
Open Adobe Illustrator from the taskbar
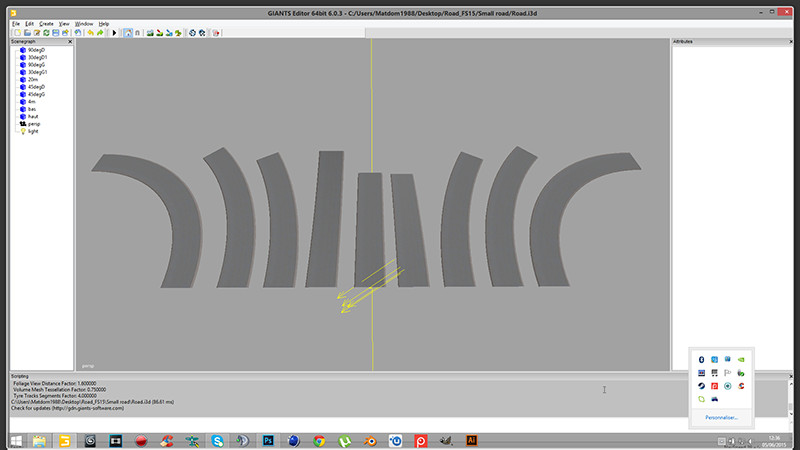click(x=473, y=440)
